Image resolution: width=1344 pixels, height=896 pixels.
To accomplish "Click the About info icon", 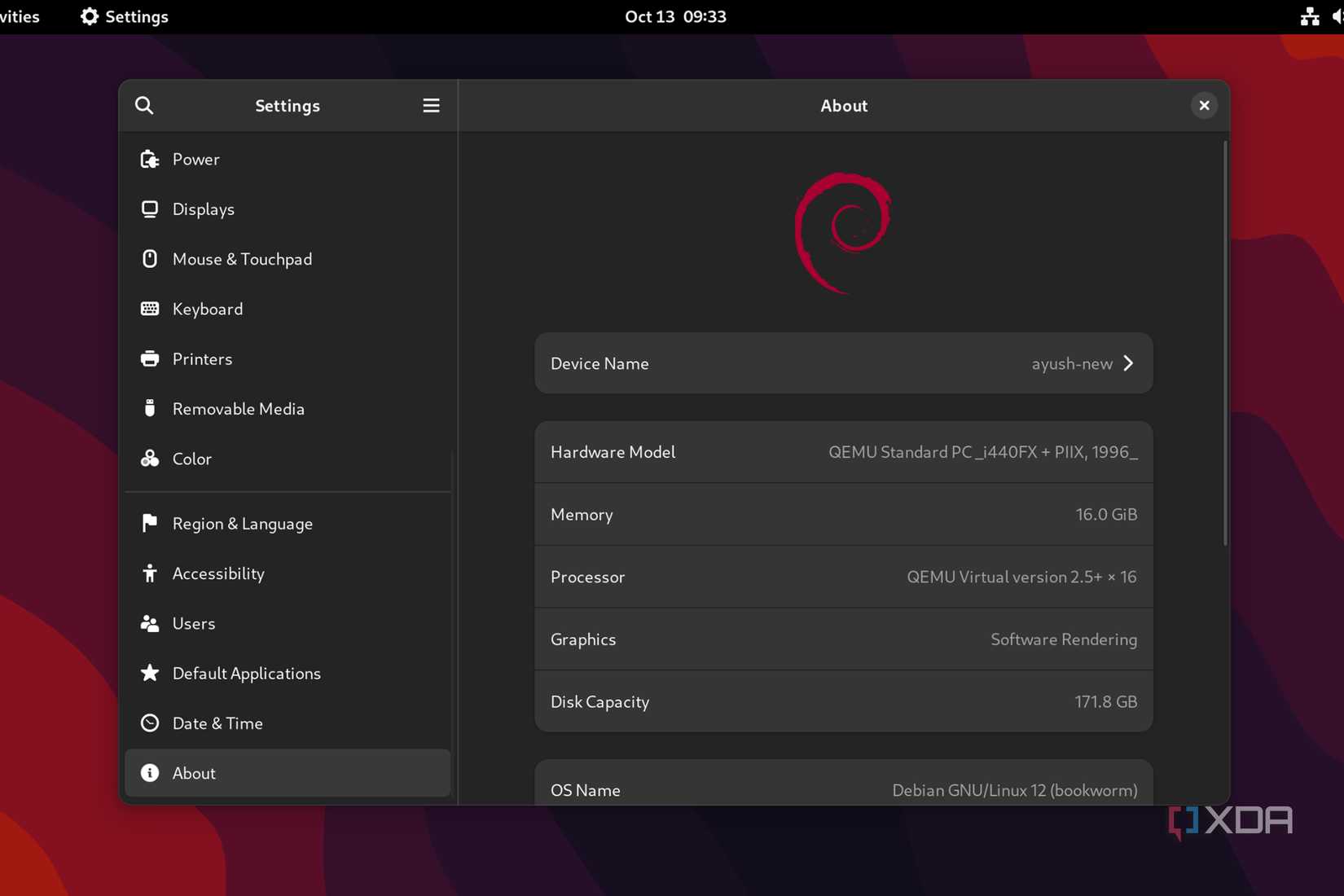I will coord(150,773).
